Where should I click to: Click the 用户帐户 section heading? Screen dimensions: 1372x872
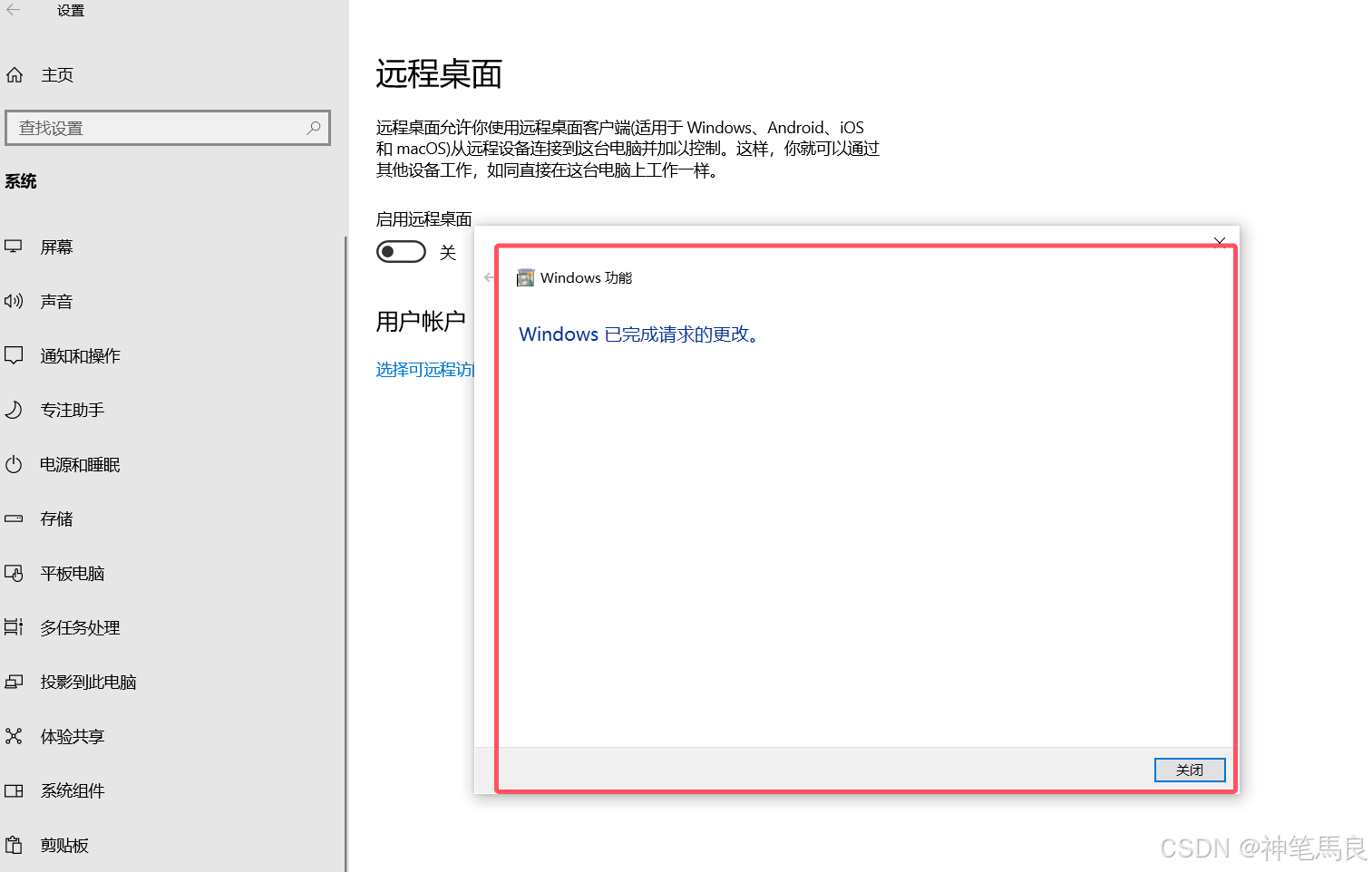click(421, 321)
